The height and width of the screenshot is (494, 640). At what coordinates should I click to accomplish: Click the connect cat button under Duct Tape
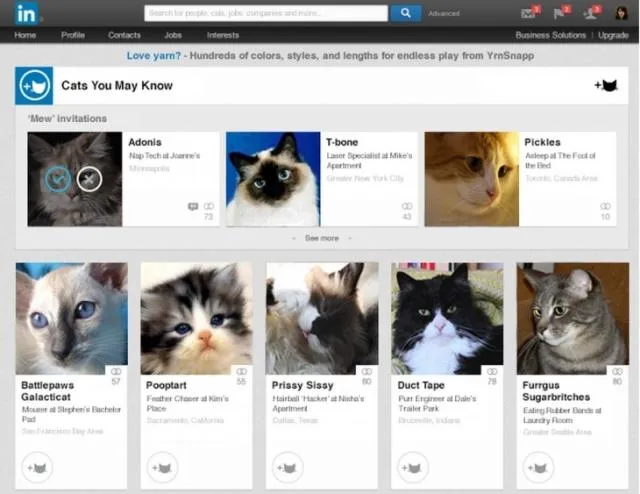click(x=412, y=467)
